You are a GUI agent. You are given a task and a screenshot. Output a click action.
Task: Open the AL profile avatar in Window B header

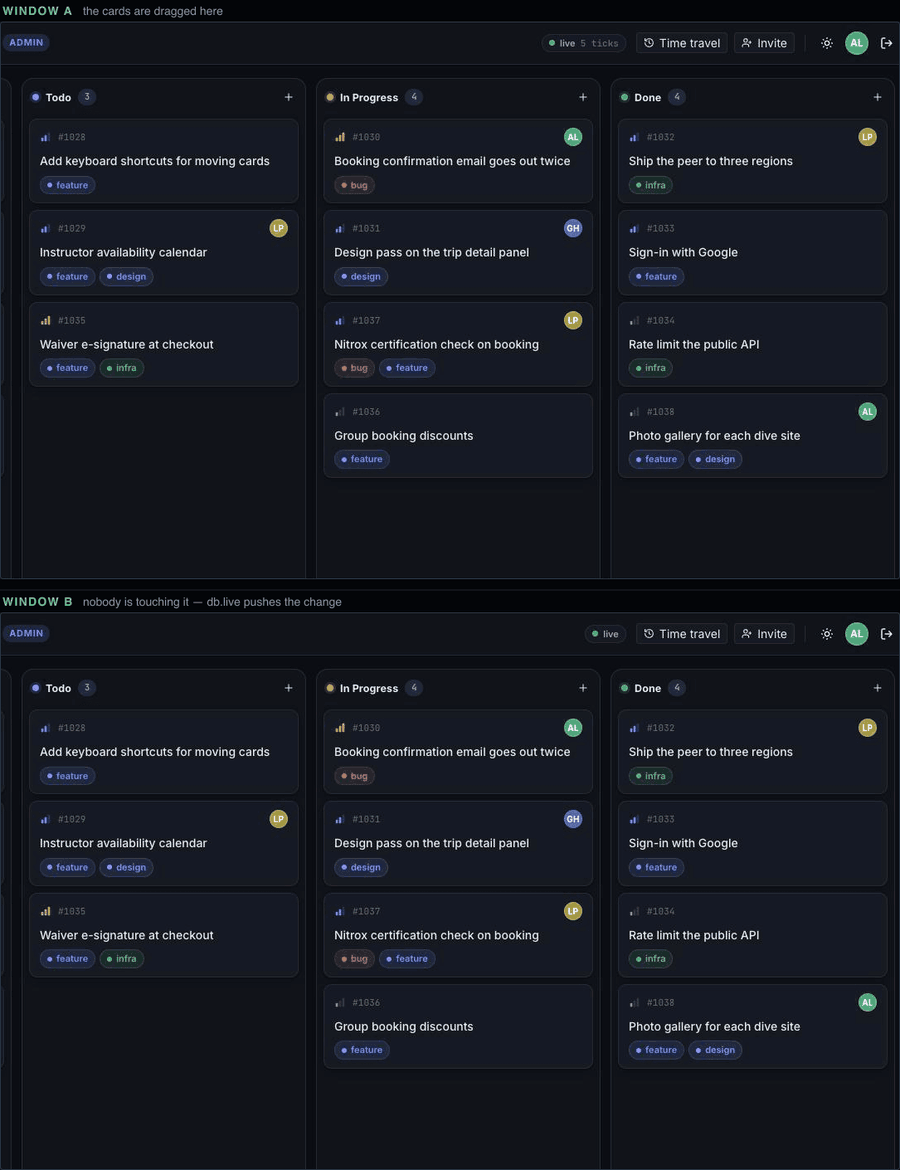point(857,634)
